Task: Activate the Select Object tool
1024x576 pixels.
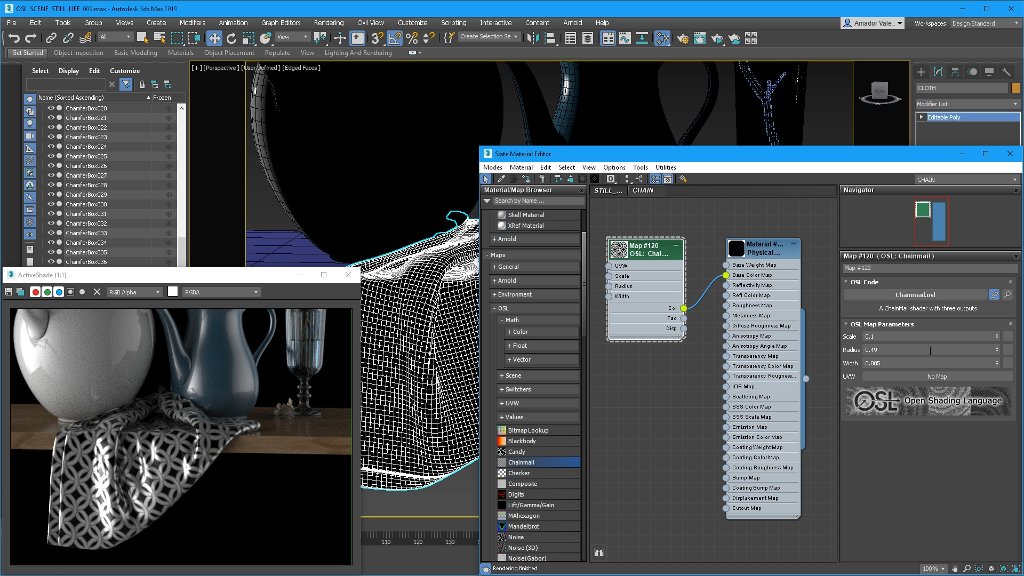Action: point(142,39)
